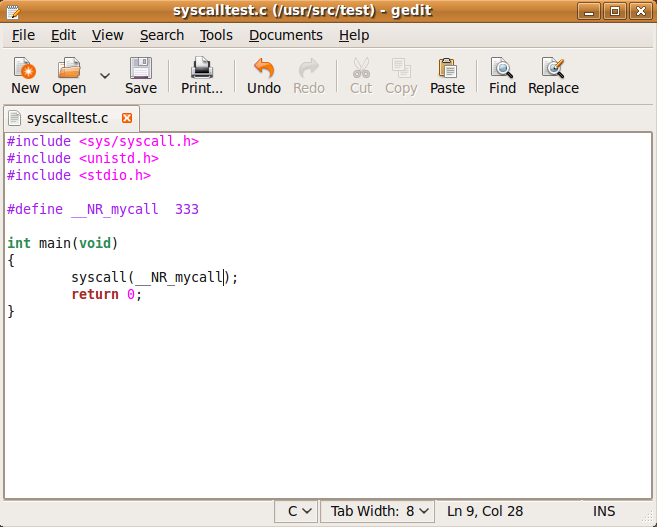Click the #include <unistd.h> line
Screen dimensions: 657x527
point(83,158)
